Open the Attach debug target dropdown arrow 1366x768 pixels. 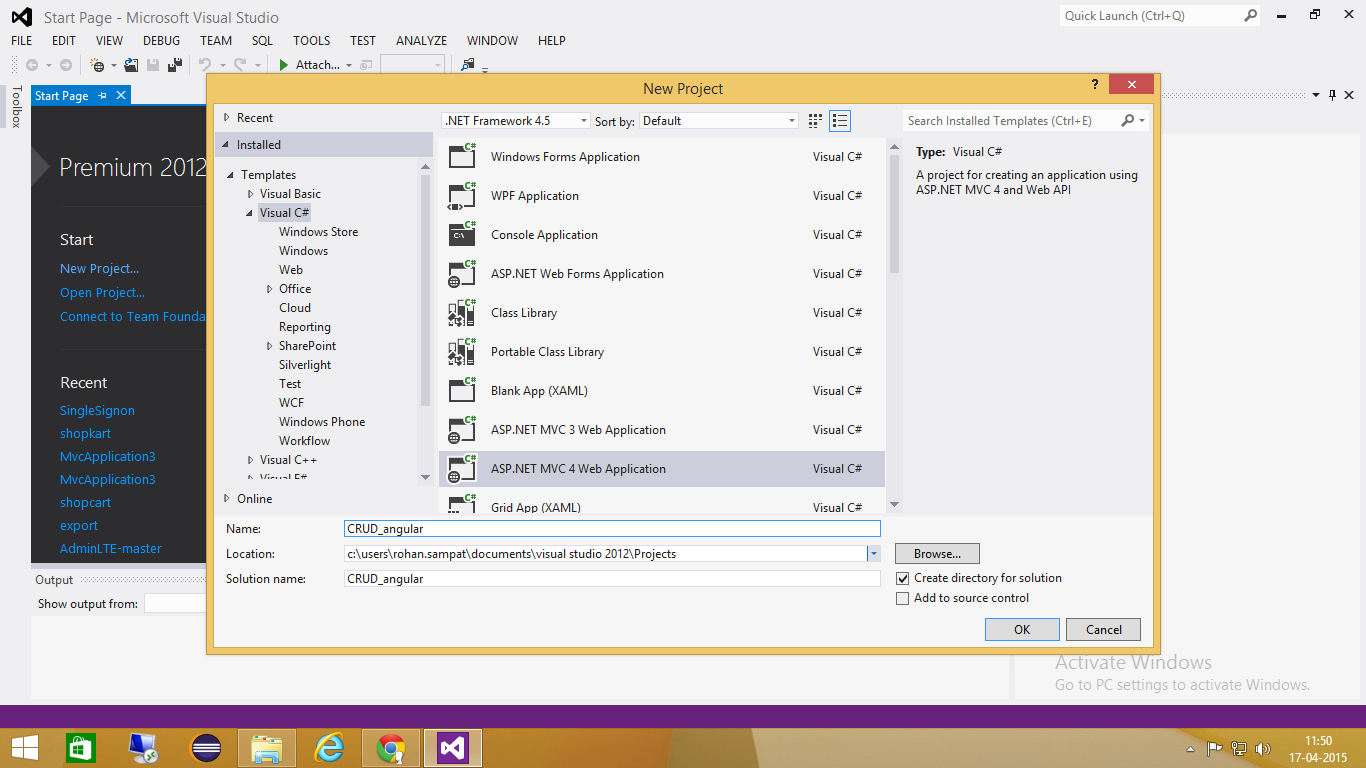click(349, 65)
